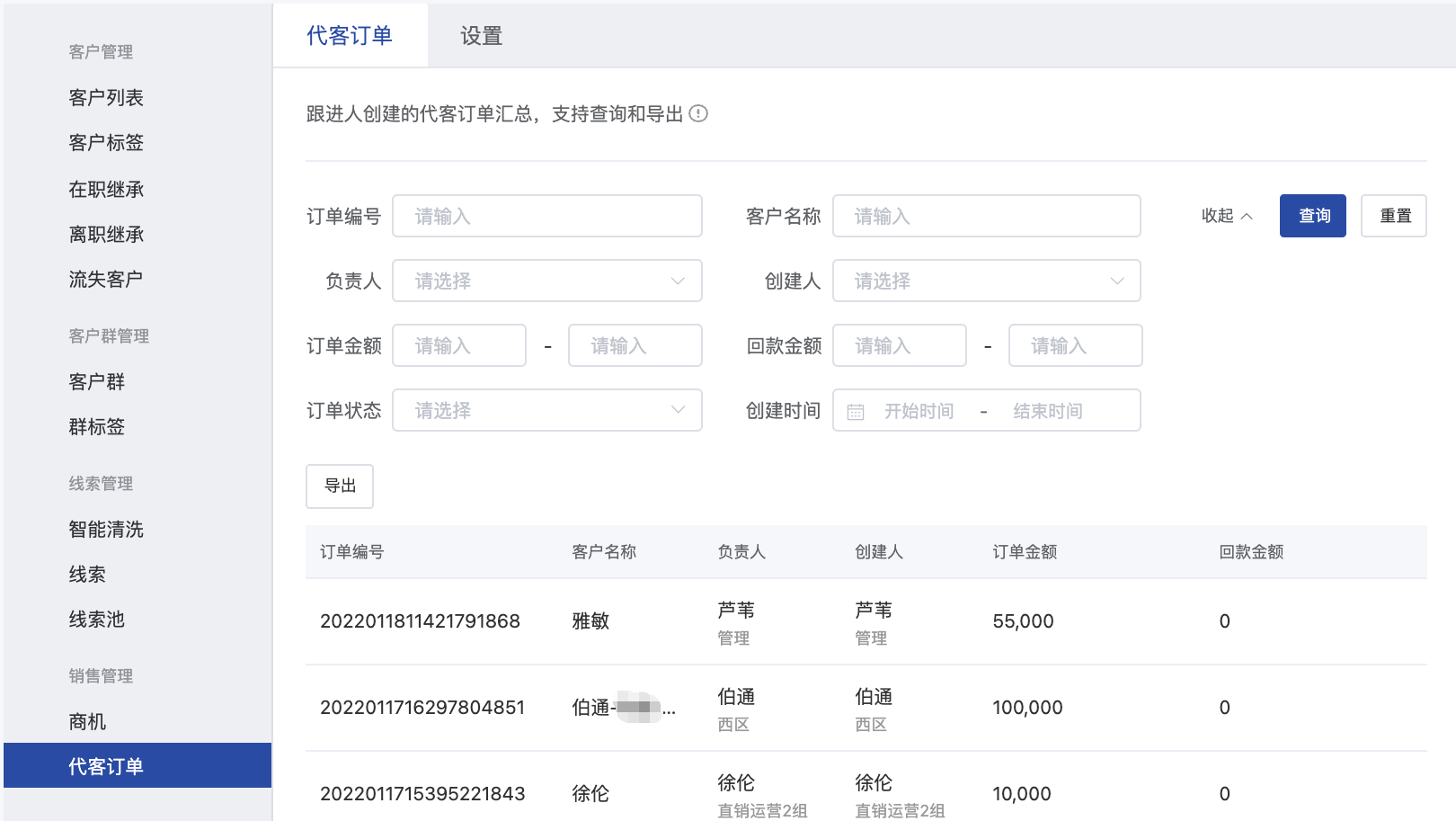Viewport: 1456px width, 821px height.
Task: Open 线索池 in the sidebar
Action: point(97,619)
